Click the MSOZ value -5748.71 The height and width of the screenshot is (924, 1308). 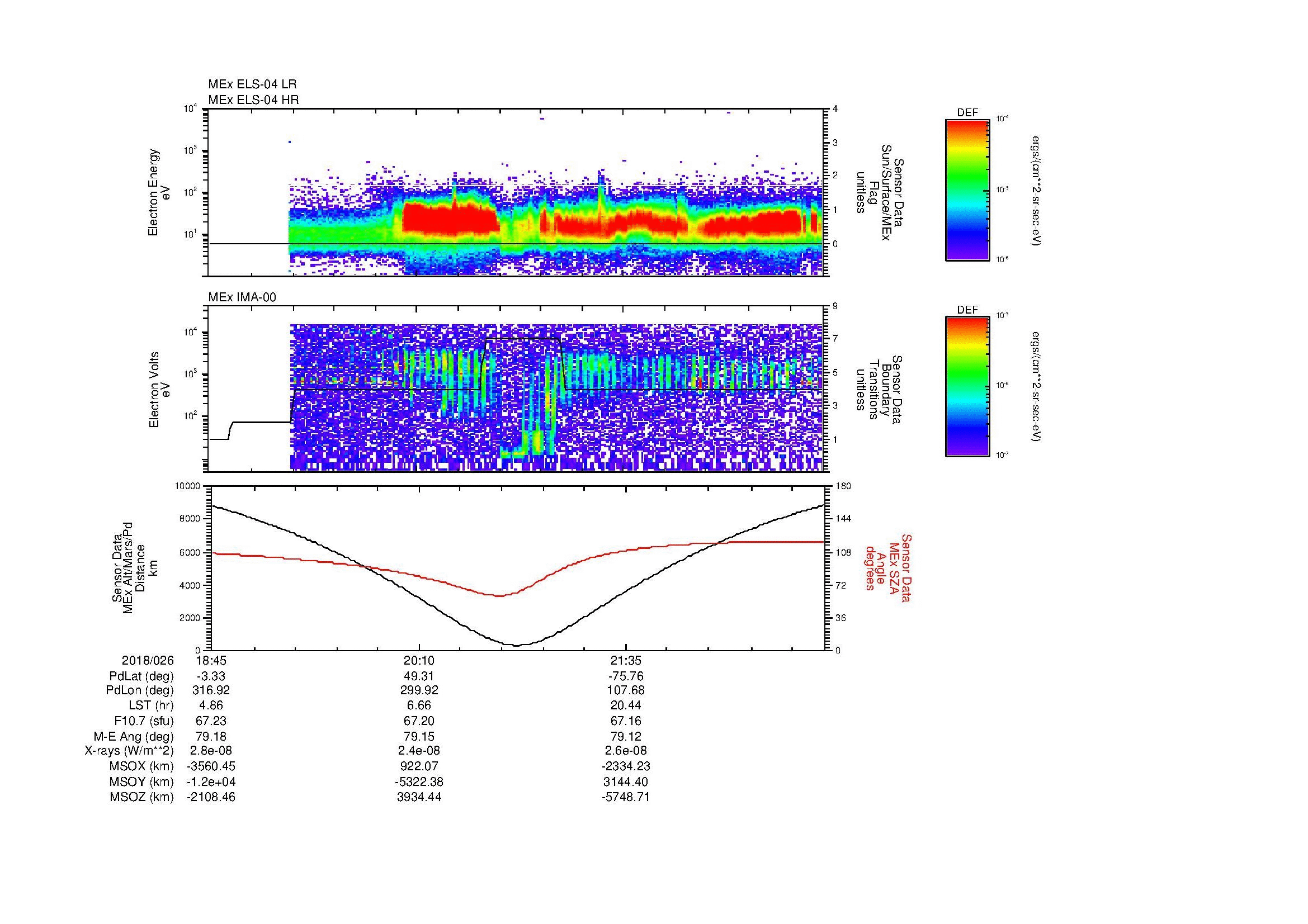pyautogui.click(x=626, y=798)
